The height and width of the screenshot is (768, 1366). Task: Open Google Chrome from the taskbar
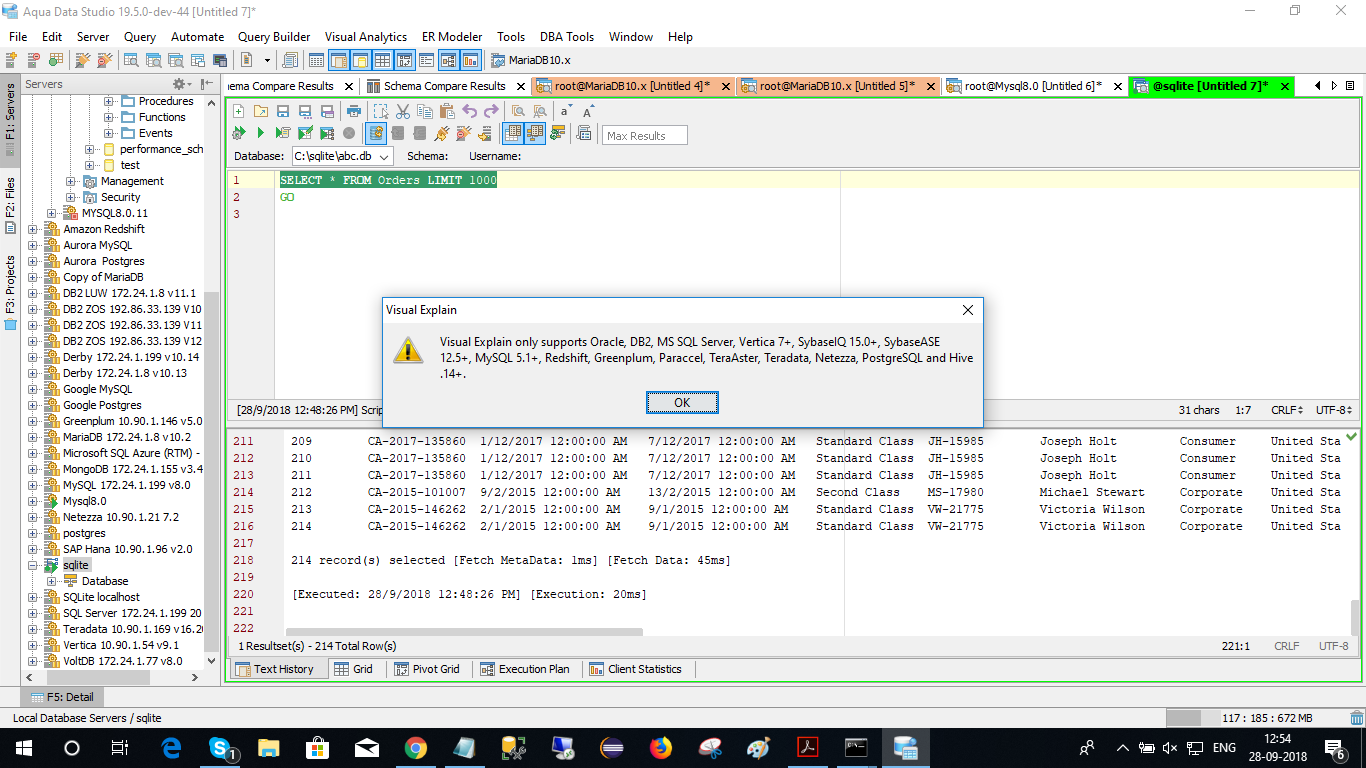pyautogui.click(x=416, y=748)
